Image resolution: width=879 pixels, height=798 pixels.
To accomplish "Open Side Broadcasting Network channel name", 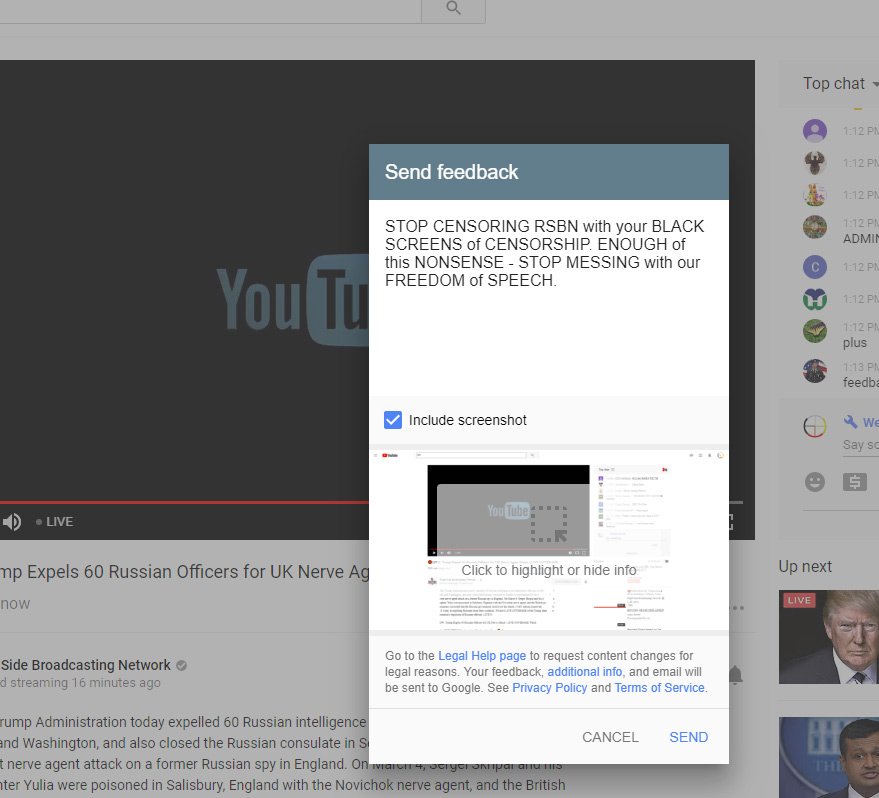I will pos(85,665).
